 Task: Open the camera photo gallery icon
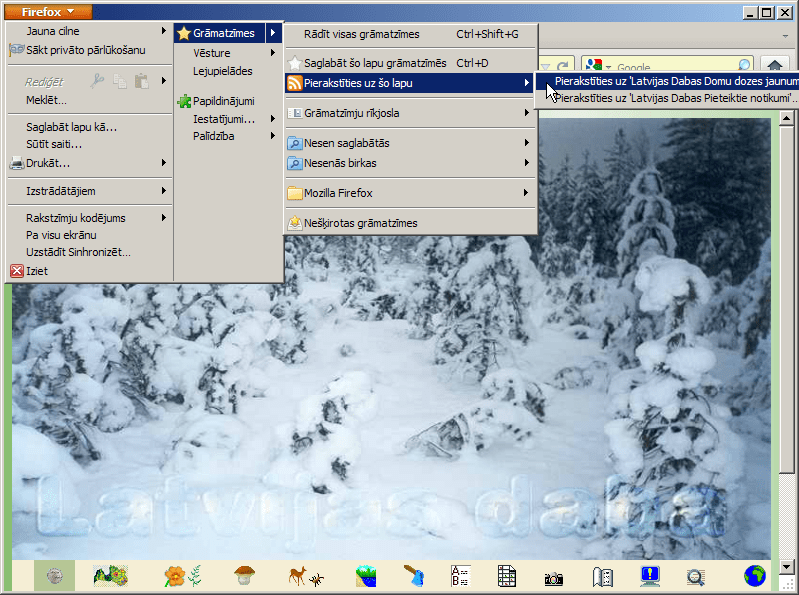point(553,579)
